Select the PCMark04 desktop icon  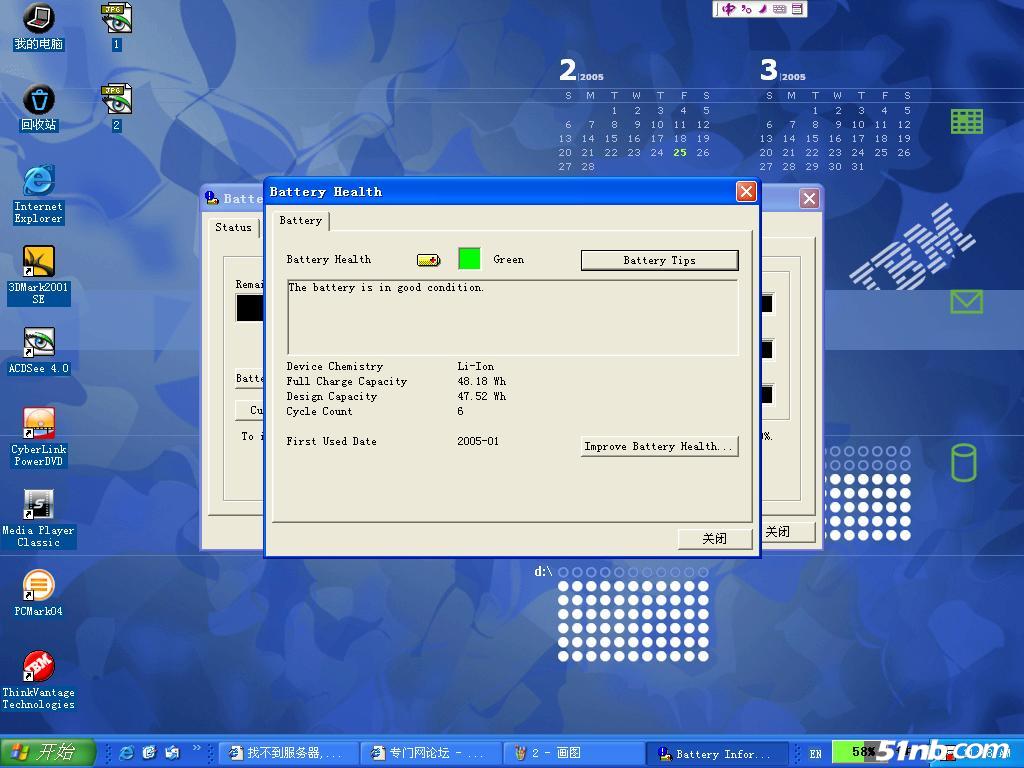click(x=38, y=586)
